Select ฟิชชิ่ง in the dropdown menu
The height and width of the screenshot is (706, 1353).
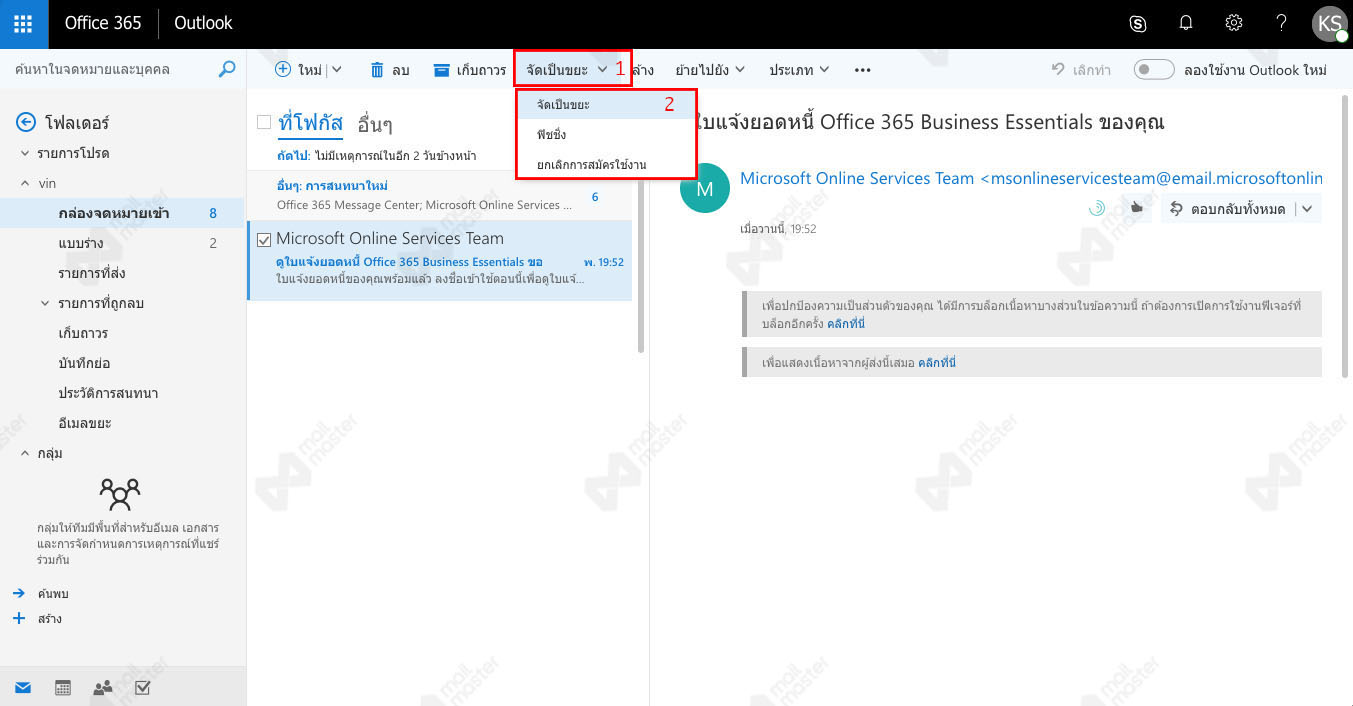point(605,134)
